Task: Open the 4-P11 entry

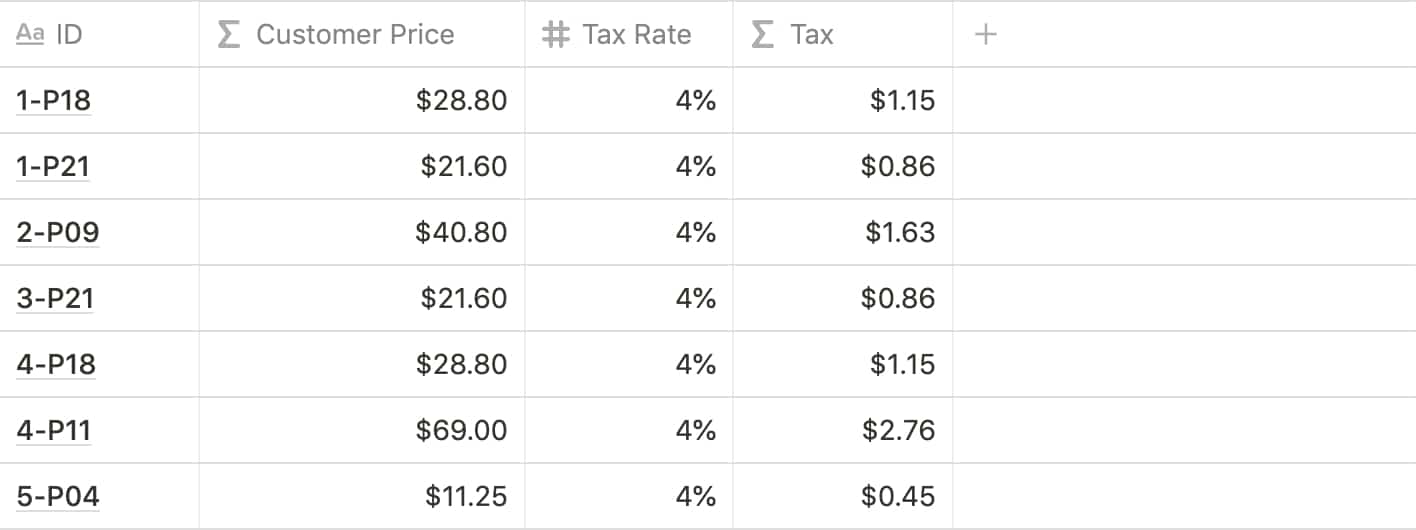Action: click(x=54, y=430)
